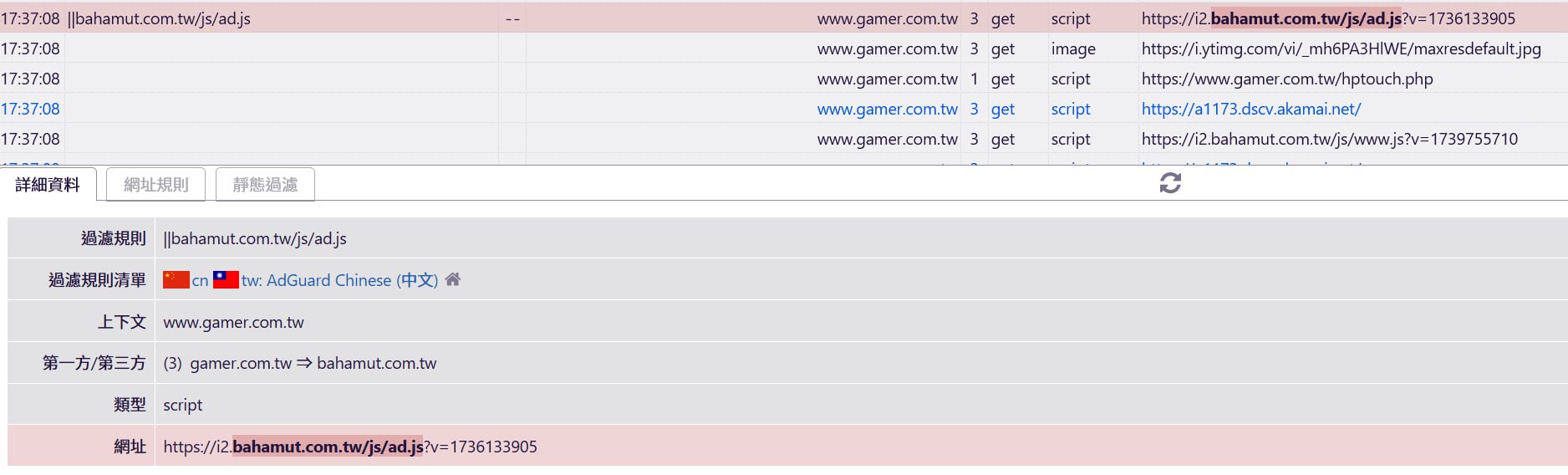Click the reload icon beside the tabs
The image size is (1568, 475).
1170,183
